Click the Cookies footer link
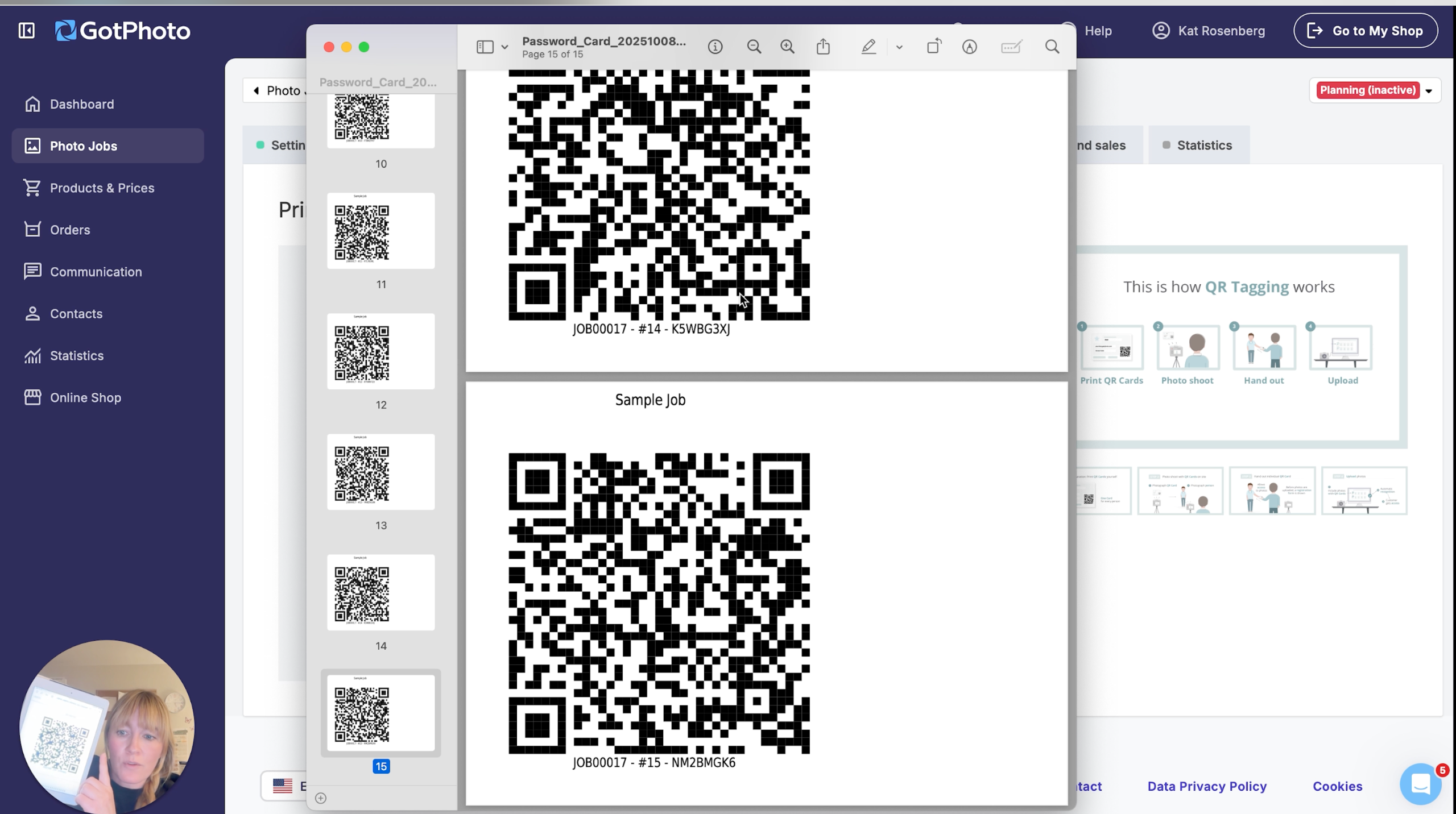 tap(1337, 786)
